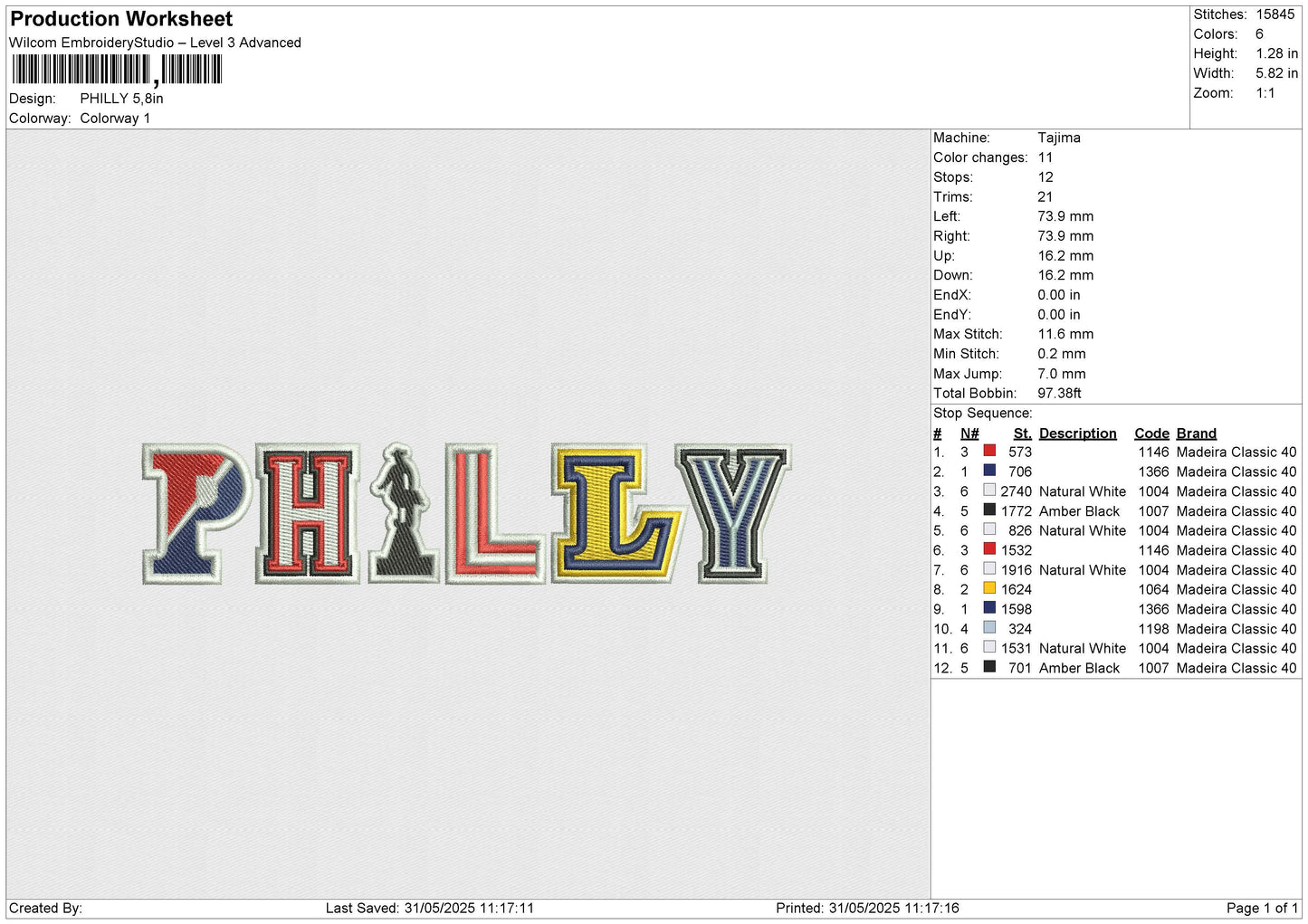This screenshot has height=924, width=1308.
Task: Click the red swatch in stop row 1
Action: point(989,451)
